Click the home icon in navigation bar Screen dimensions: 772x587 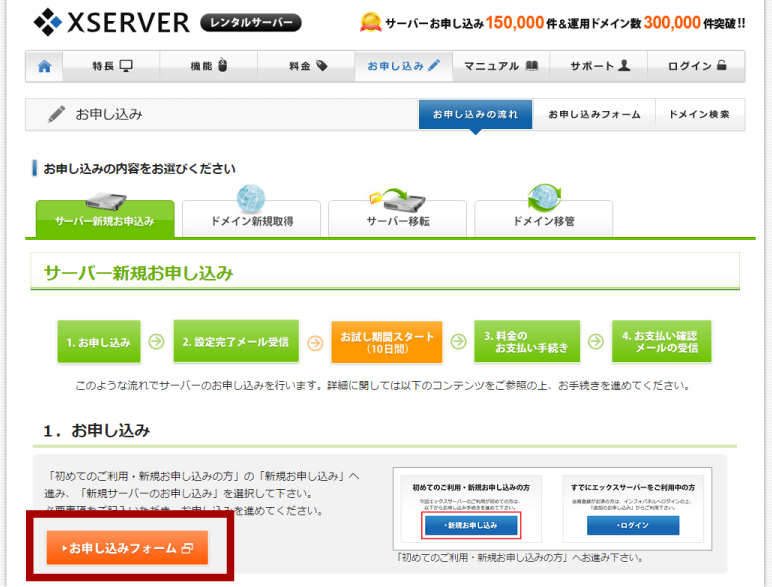[x=44, y=66]
